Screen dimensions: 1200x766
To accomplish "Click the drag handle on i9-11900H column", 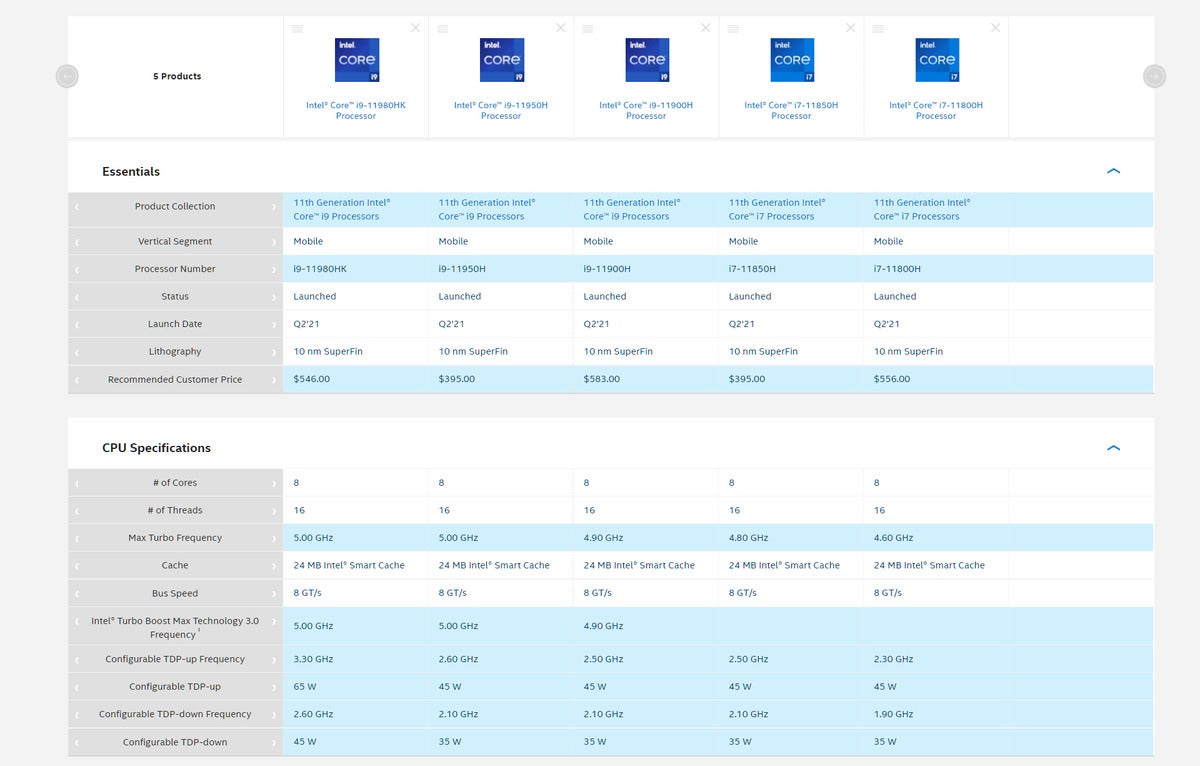I will coord(587,28).
